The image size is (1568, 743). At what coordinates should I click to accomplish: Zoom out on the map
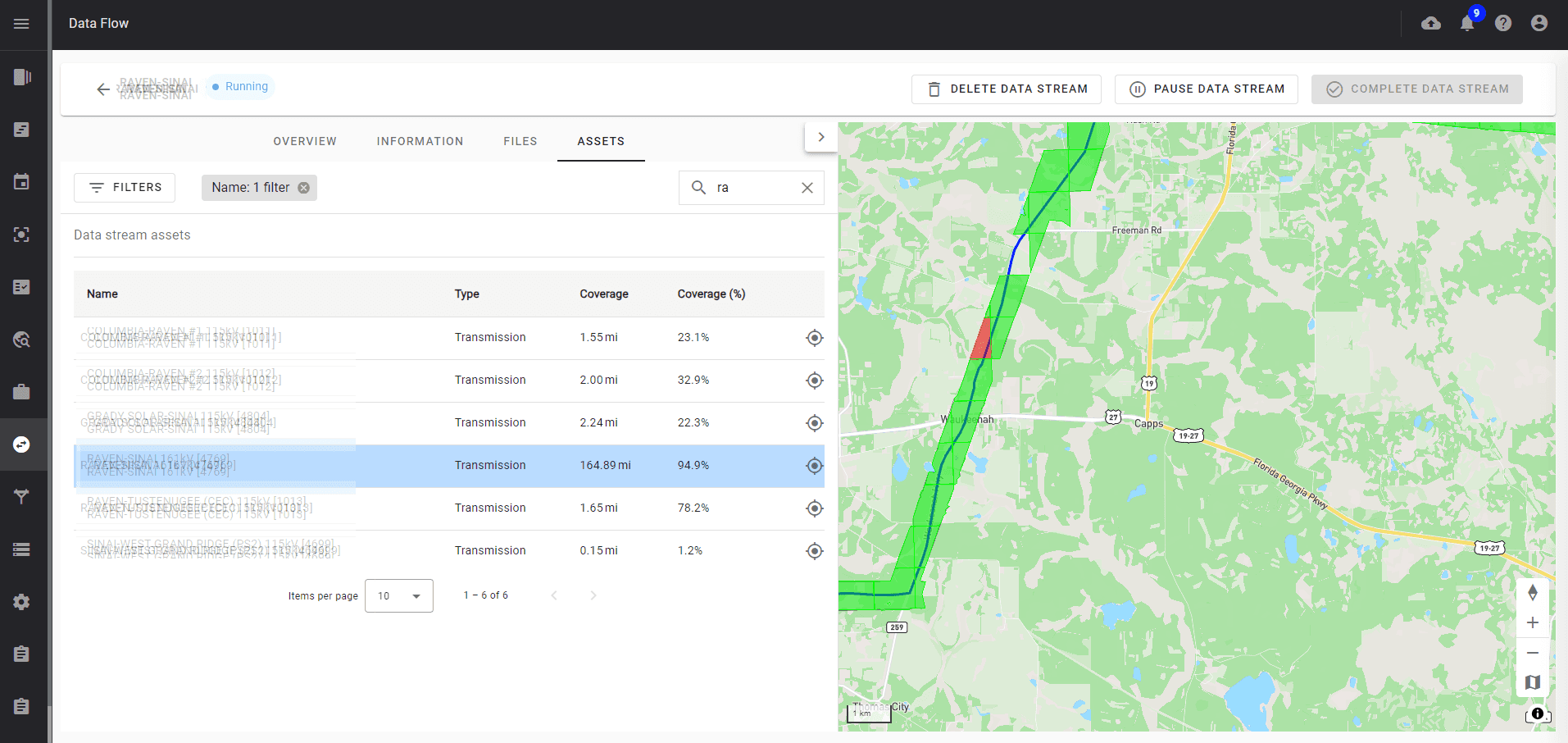tap(1533, 653)
